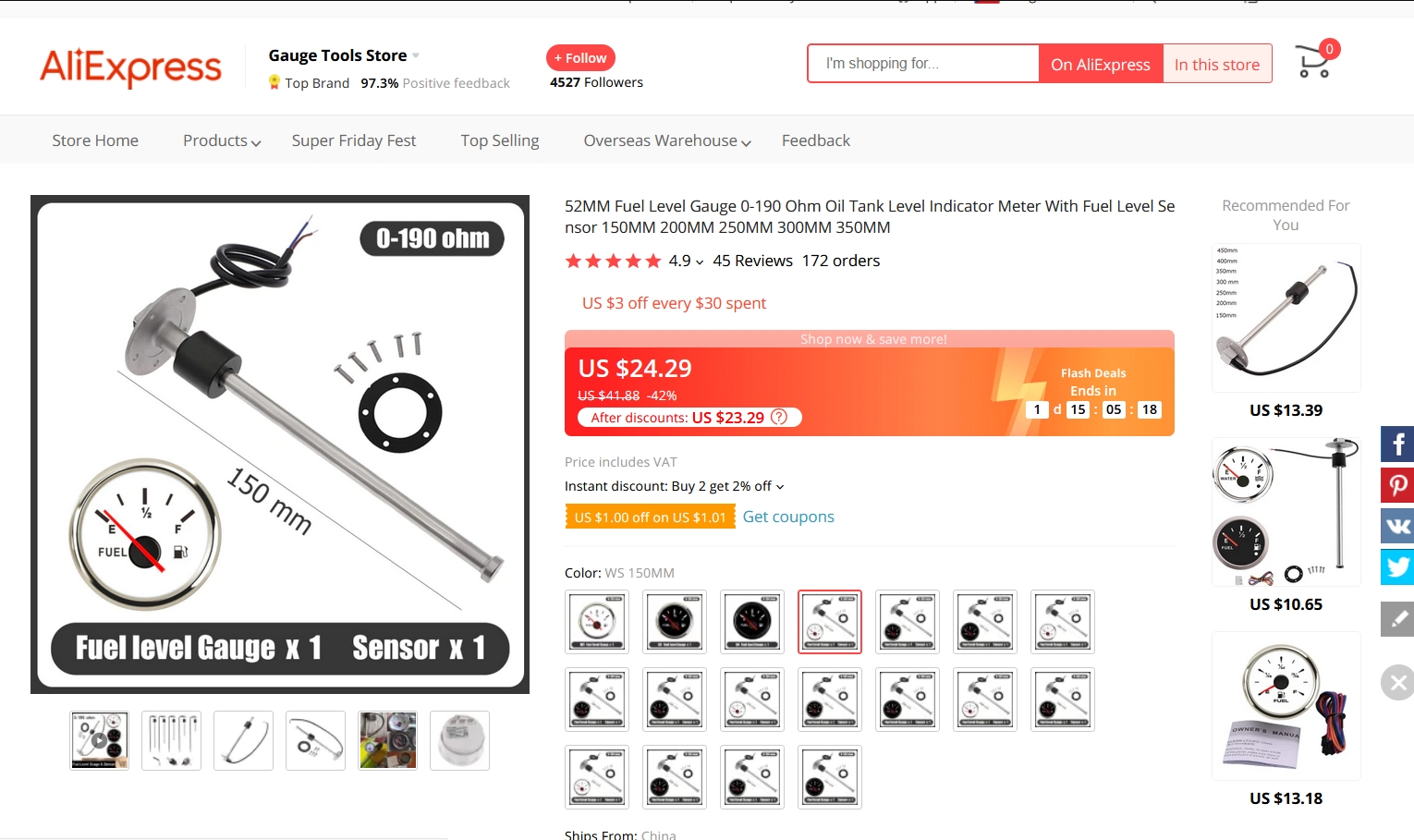Choose the selected WS 150MM variant swatch
Image resolution: width=1414 pixels, height=840 pixels.
coord(830,622)
